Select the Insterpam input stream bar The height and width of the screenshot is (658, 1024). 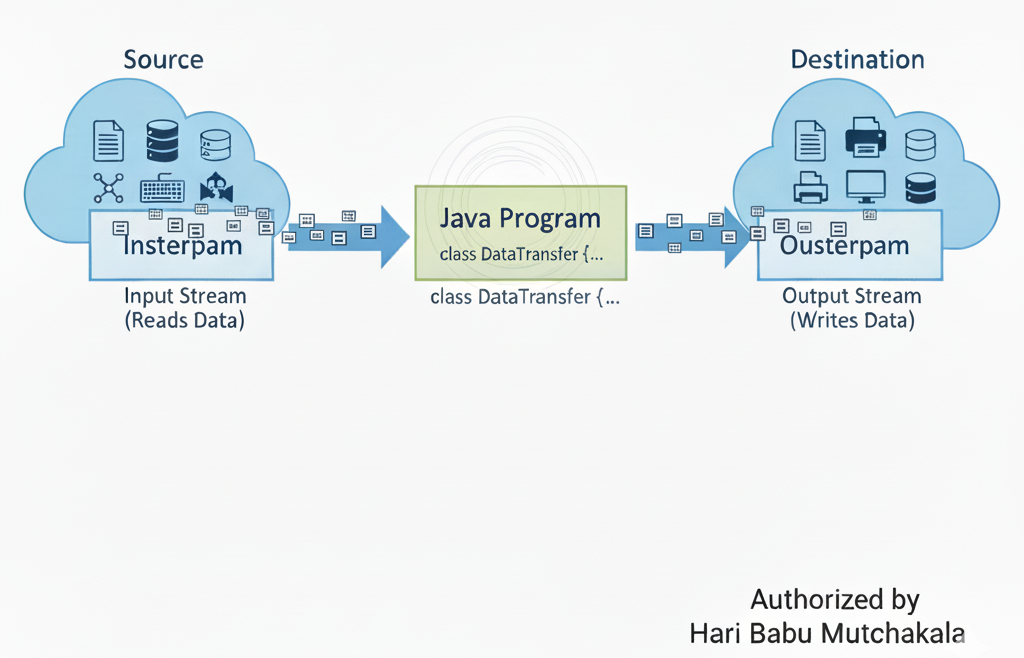(182, 244)
